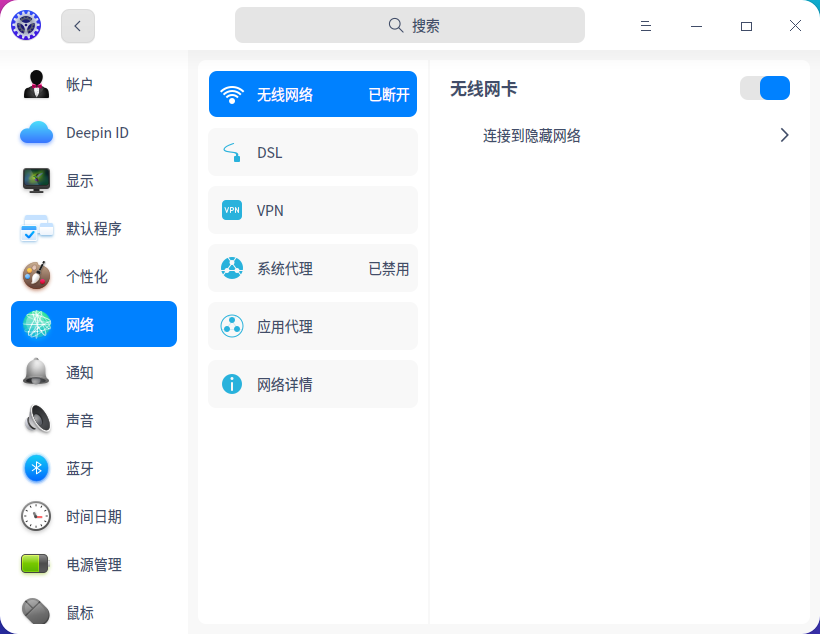Viewport: 820px width, 634px height.
Task: Select 声音 label in sidebar
Action: 79,421
